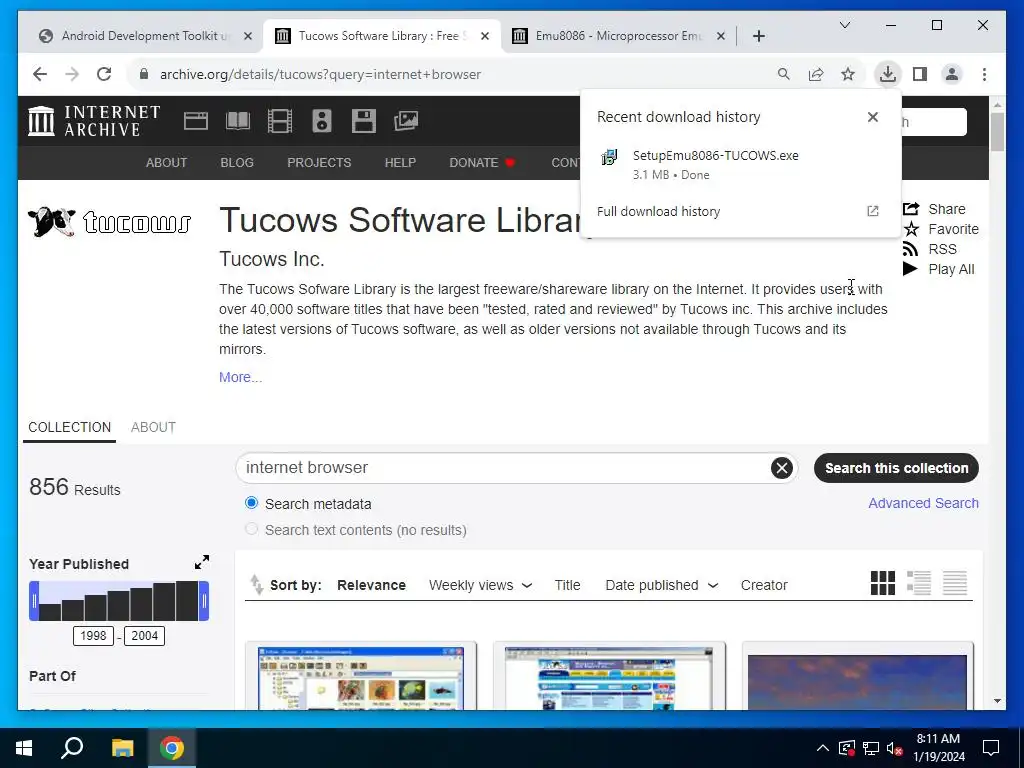Viewport: 1024px width, 768px height.
Task: Switch to Android Development Toolkit tab
Action: (x=146, y=36)
